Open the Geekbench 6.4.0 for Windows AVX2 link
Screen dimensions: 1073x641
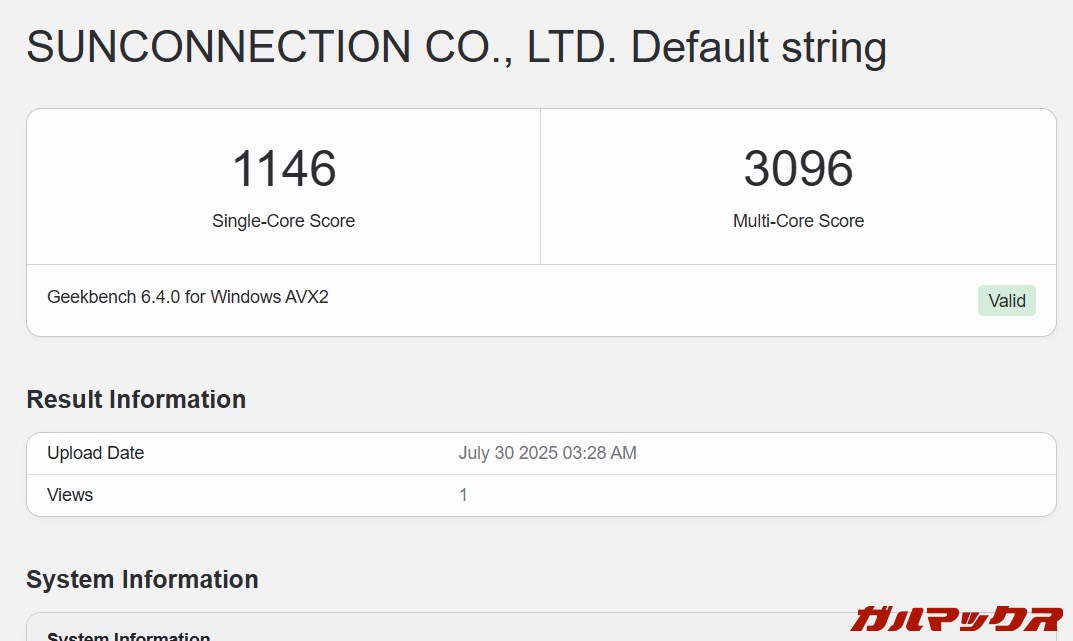click(188, 296)
